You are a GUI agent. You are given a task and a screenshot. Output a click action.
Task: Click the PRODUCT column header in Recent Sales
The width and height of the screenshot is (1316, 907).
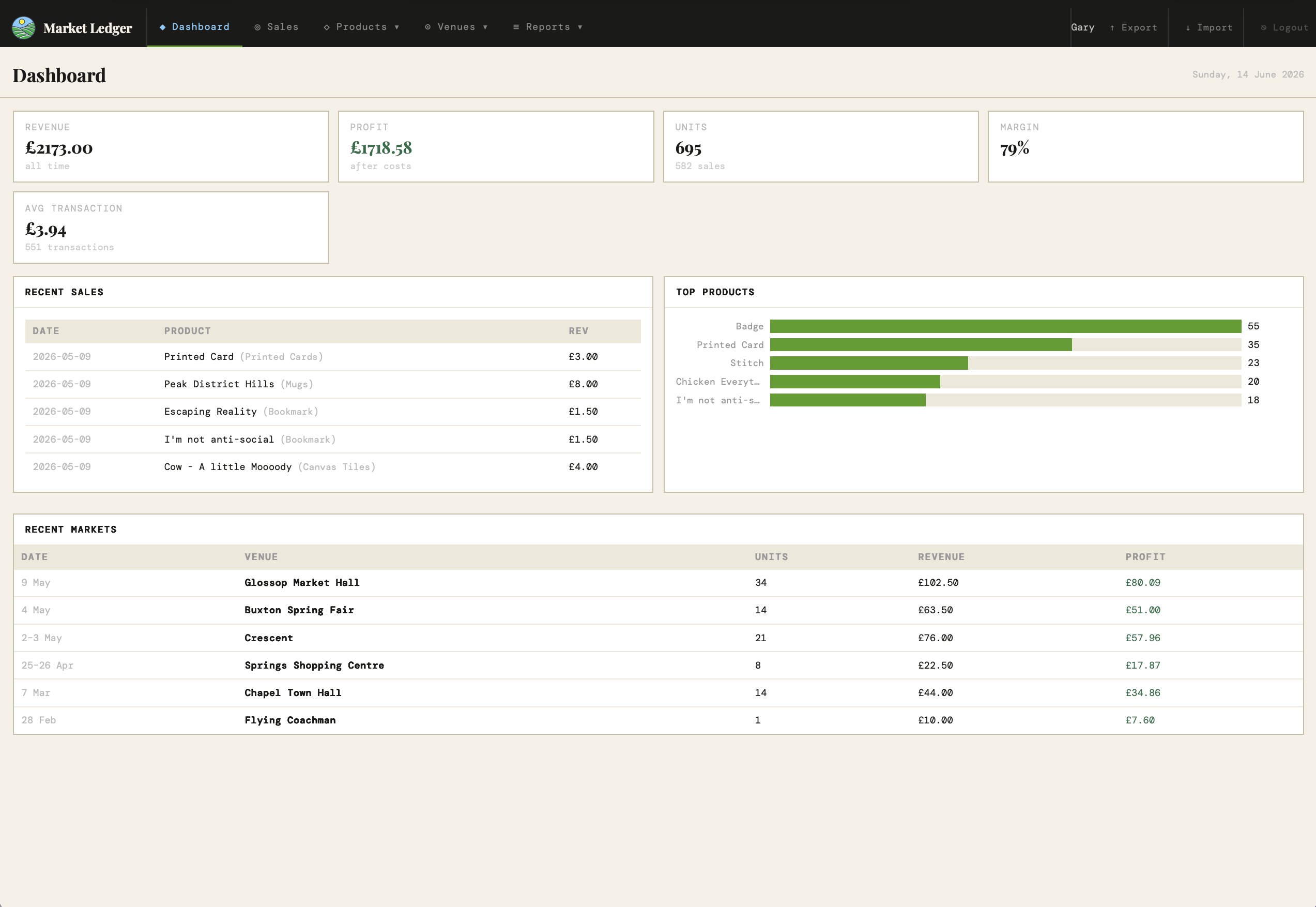(x=188, y=331)
